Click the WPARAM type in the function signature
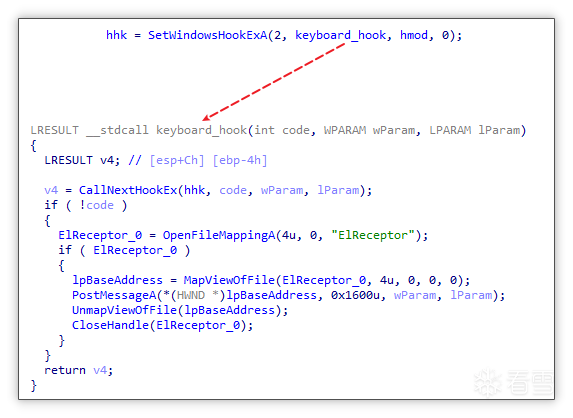This screenshot has height=418, width=573. [345, 130]
